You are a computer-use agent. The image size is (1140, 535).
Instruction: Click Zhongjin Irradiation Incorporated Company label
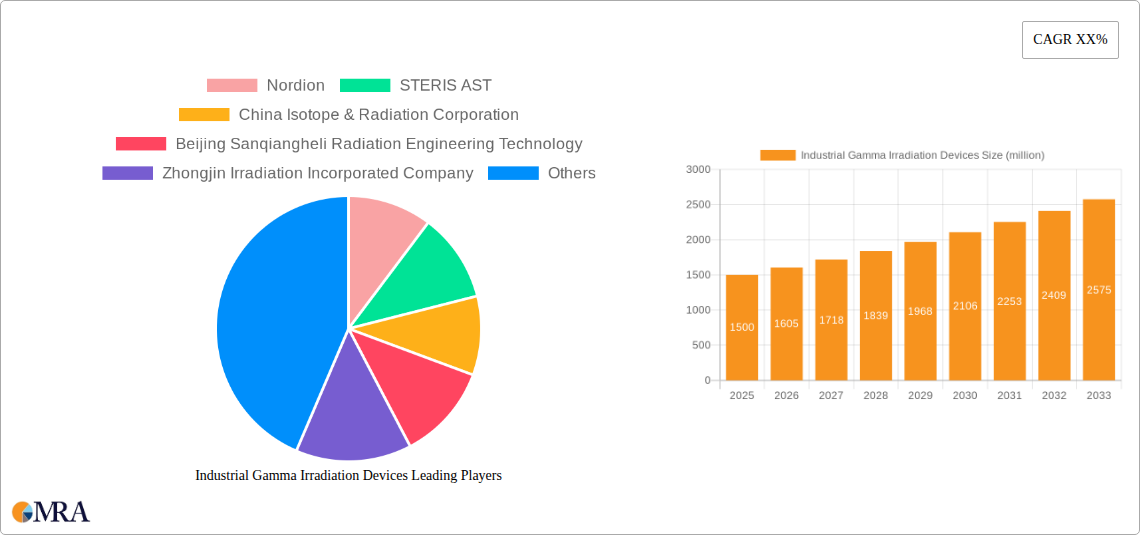318,173
